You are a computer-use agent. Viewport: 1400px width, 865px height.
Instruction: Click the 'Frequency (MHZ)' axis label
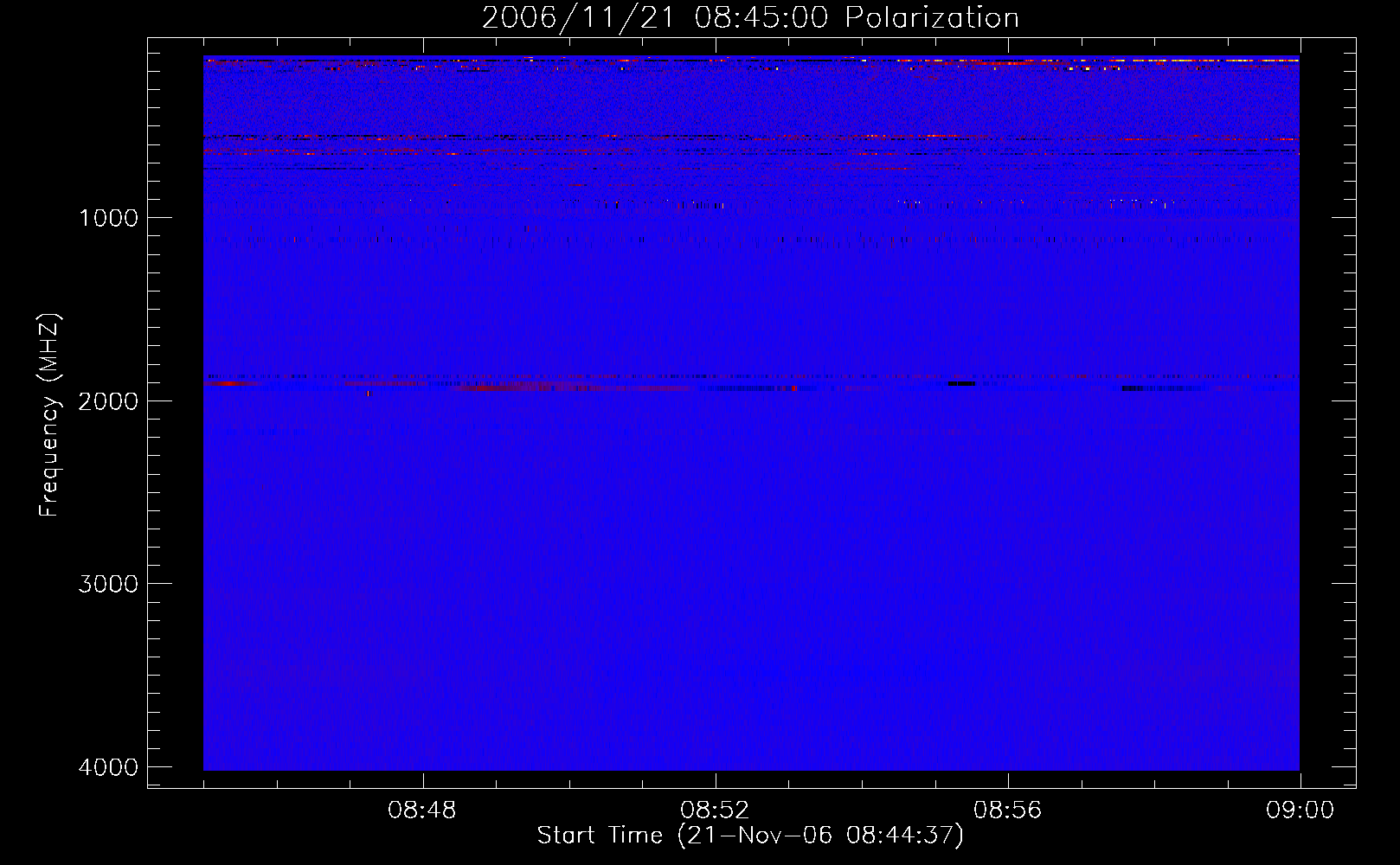(x=50, y=415)
